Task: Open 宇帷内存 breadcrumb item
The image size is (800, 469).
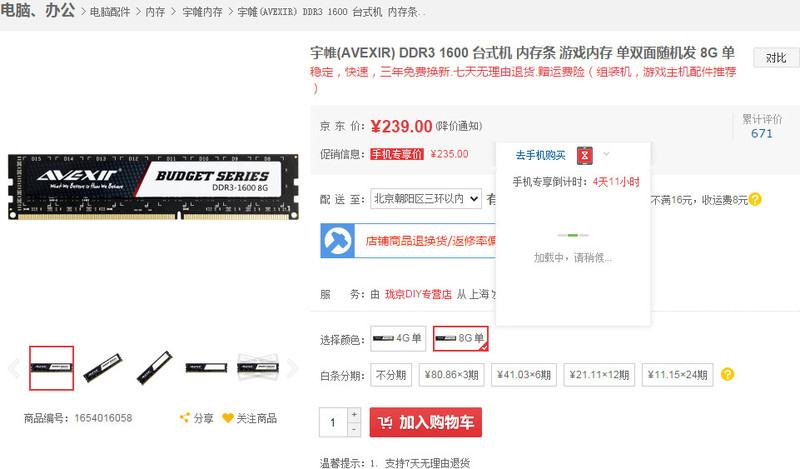Action: tap(202, 12)
